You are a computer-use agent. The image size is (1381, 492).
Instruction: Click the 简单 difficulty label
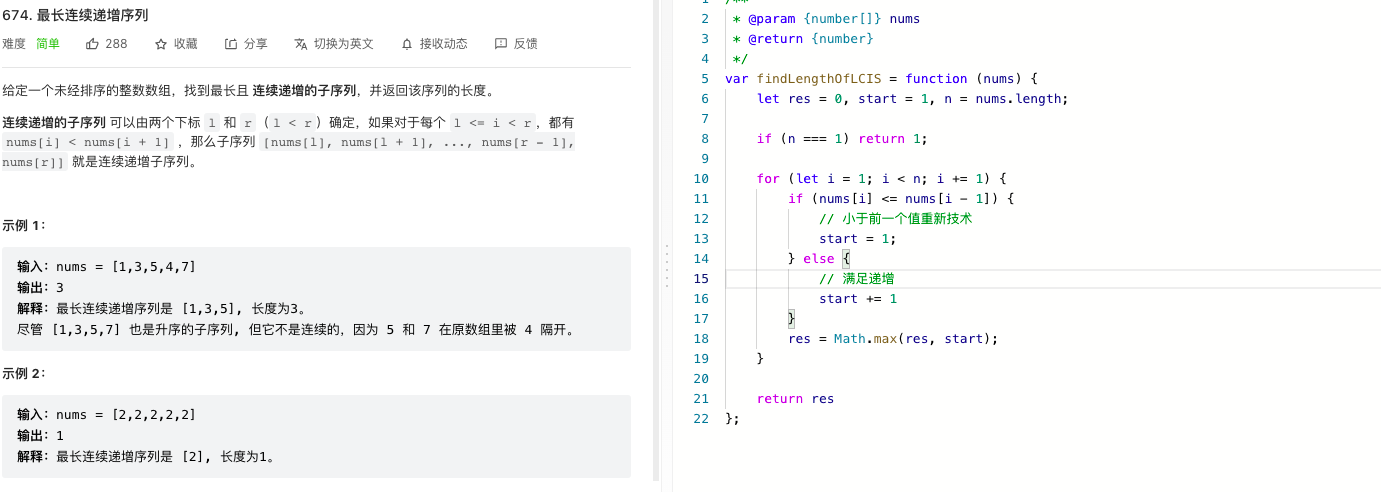pyautogui.click(x=48, y=44)
